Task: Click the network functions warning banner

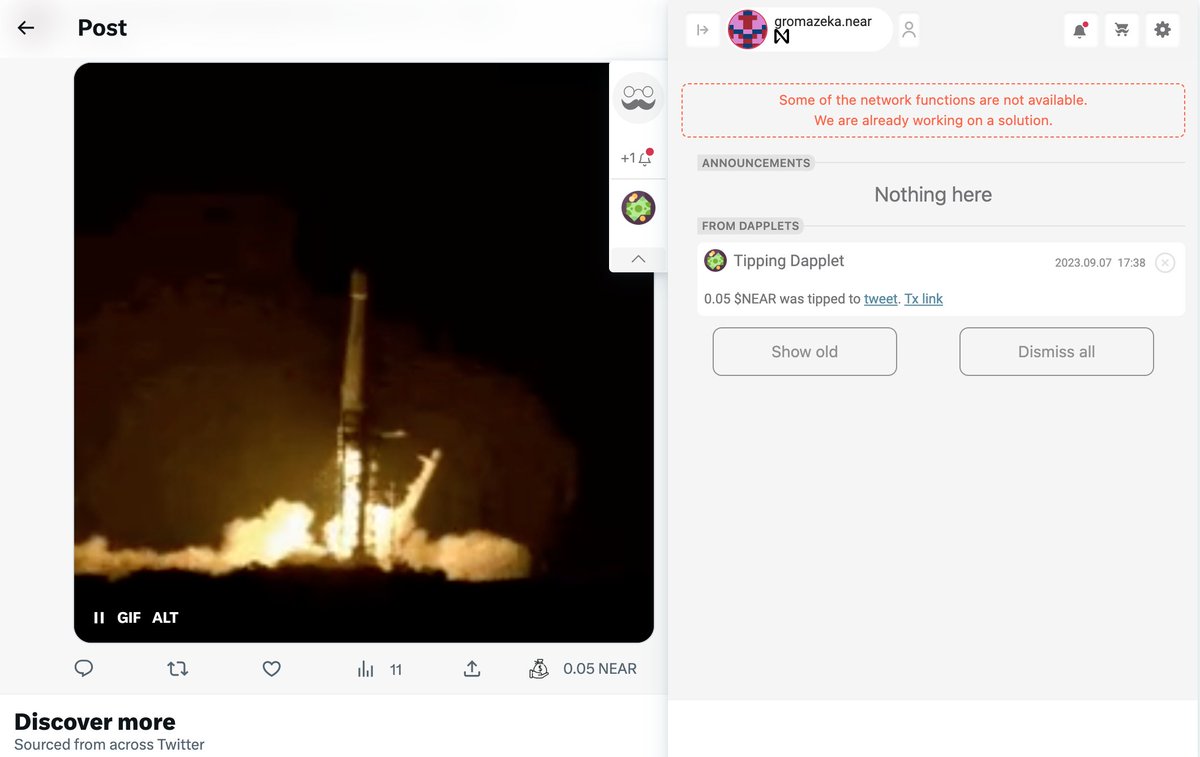Action: click(x=933, y=110)
